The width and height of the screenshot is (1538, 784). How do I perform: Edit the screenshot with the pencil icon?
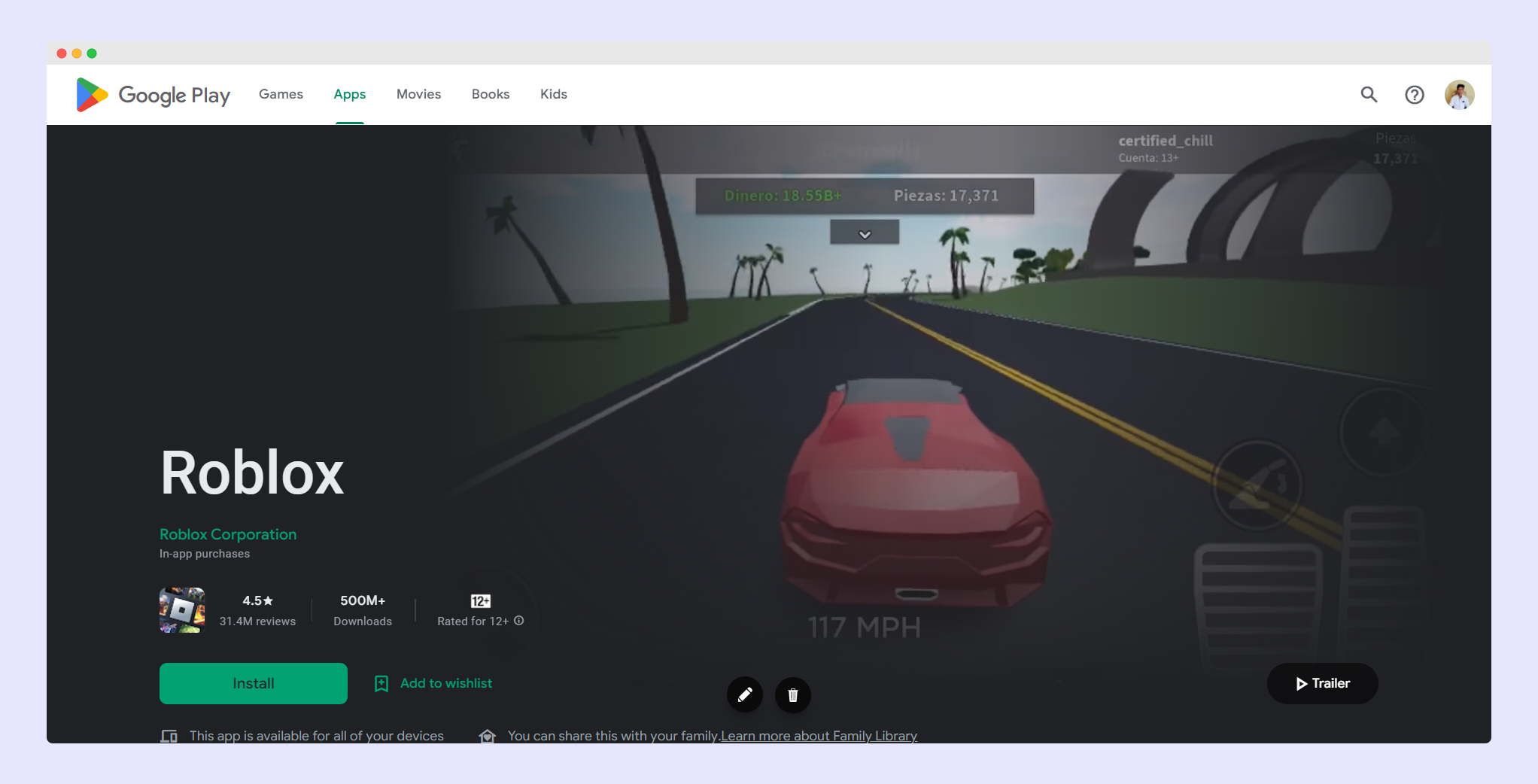click(x=745, y=695)
